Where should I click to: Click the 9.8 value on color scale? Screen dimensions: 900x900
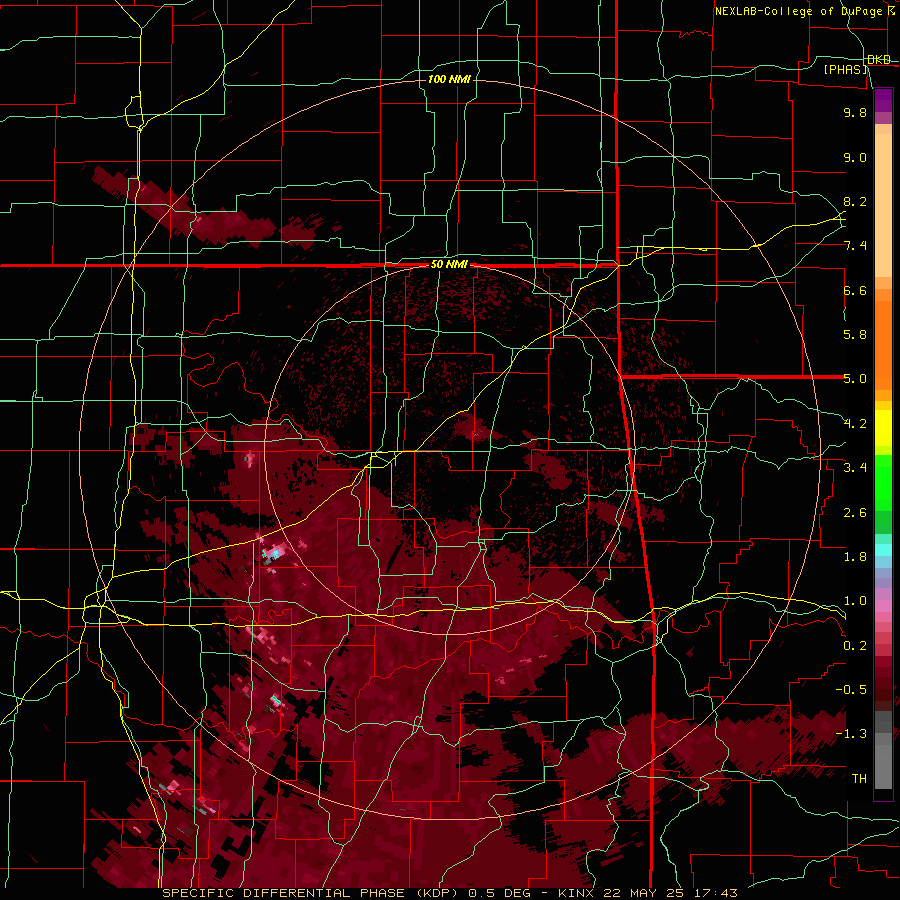pos(855,112)
